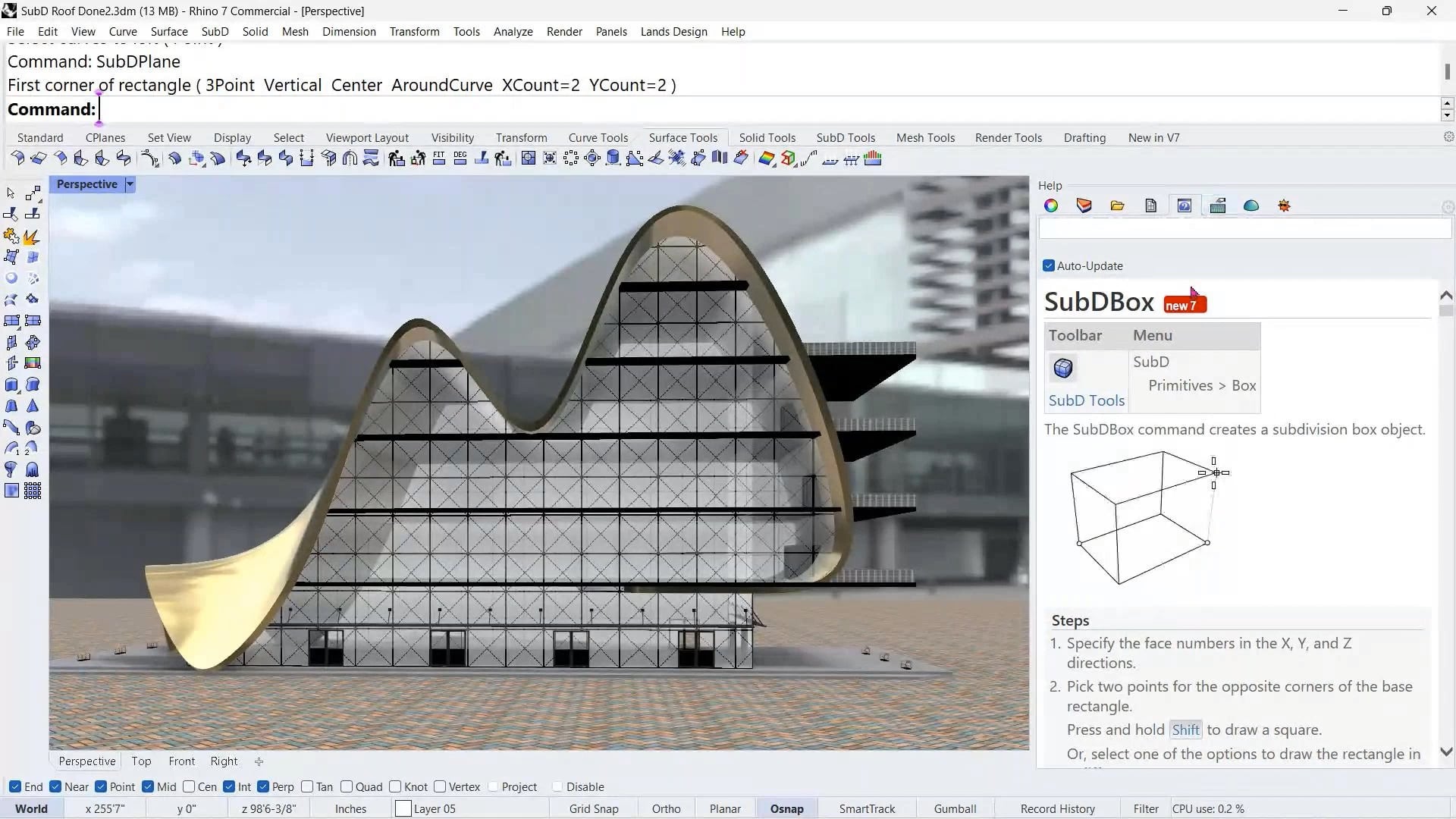Click the dome icon in the Help panel
This screenshot has width=1456, height=819.
click(1250, 206)
